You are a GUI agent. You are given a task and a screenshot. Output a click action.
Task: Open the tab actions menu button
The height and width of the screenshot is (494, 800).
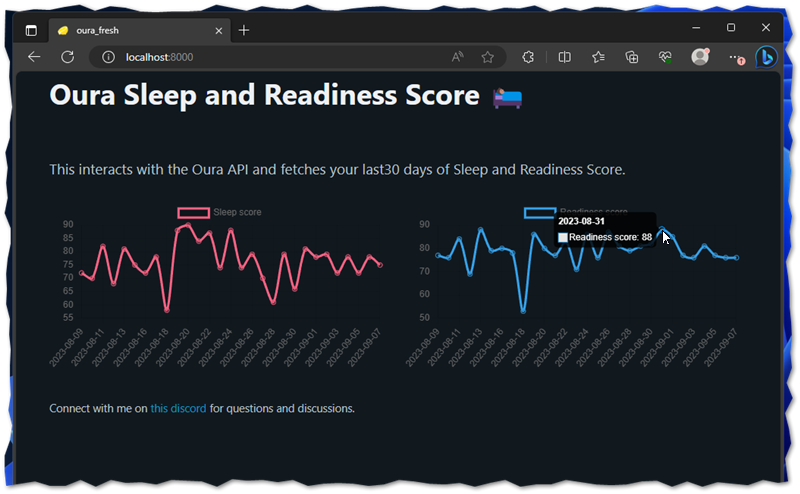click(x=31, y=30)
